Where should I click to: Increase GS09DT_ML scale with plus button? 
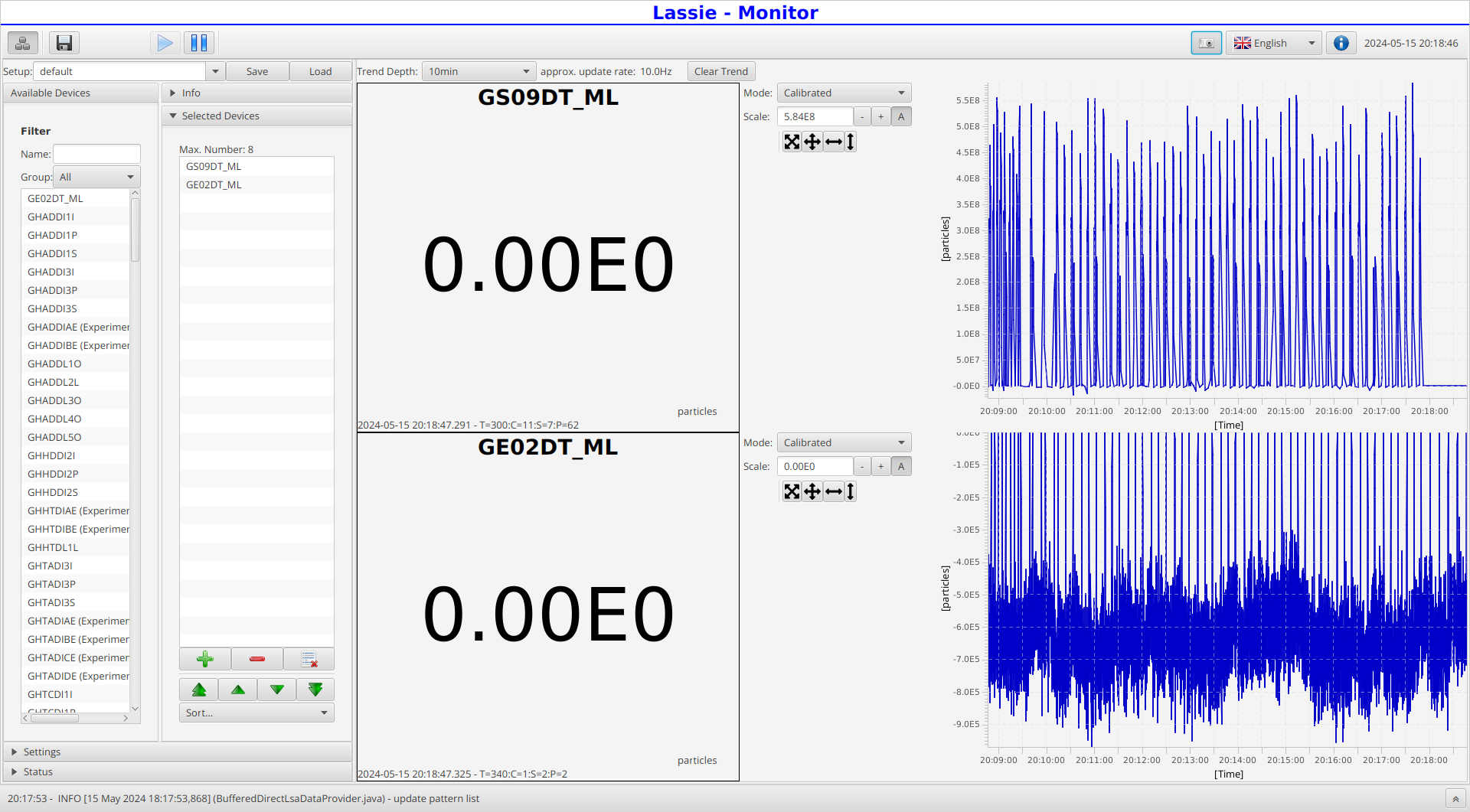click(881, 116)
